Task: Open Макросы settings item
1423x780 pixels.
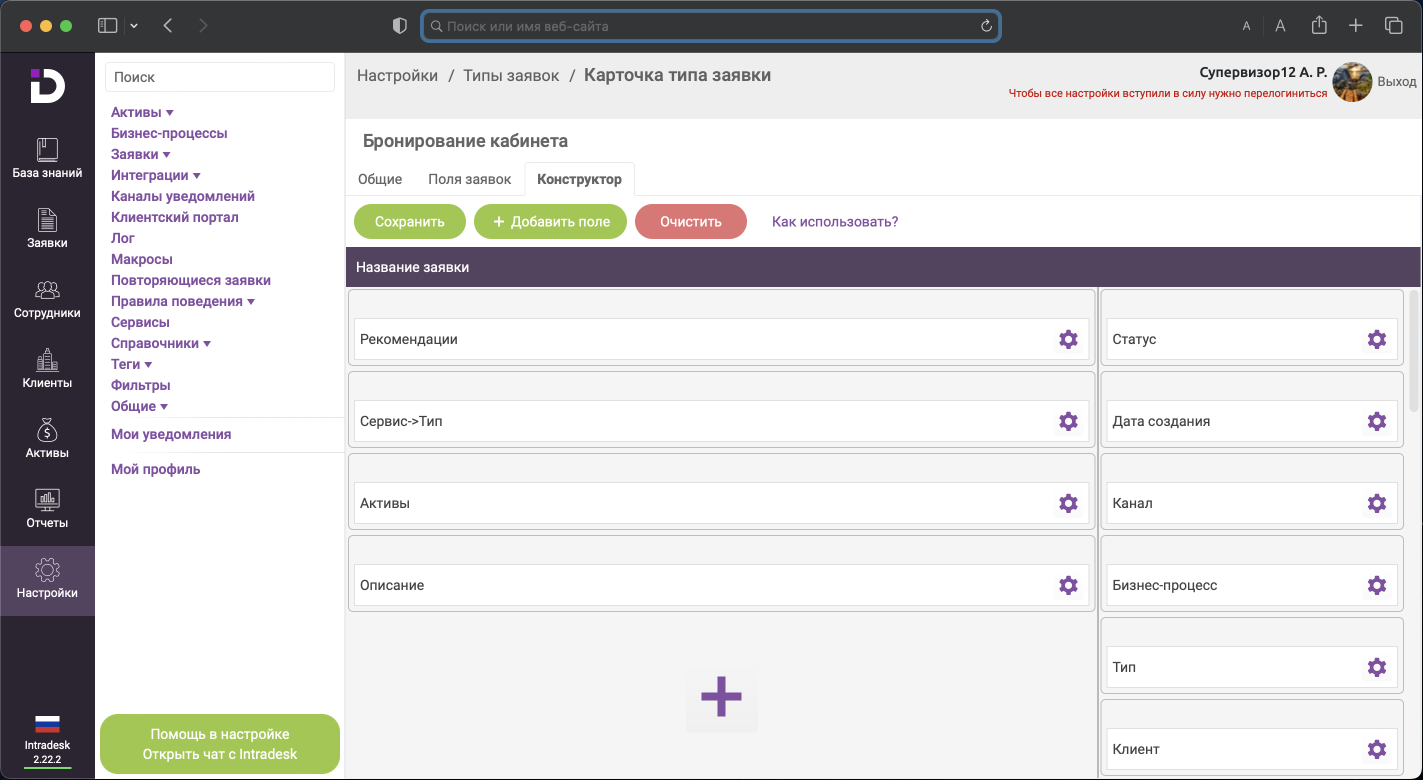Action: tap(142, 259)
